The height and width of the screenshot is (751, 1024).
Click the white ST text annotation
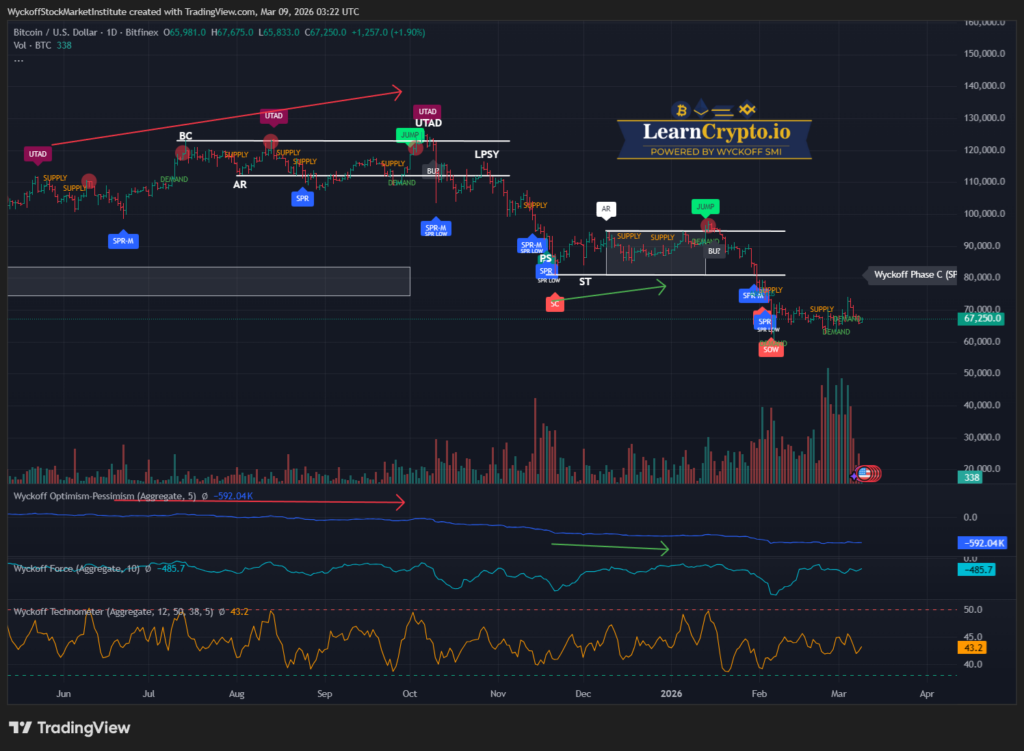[x=585, y=281]
